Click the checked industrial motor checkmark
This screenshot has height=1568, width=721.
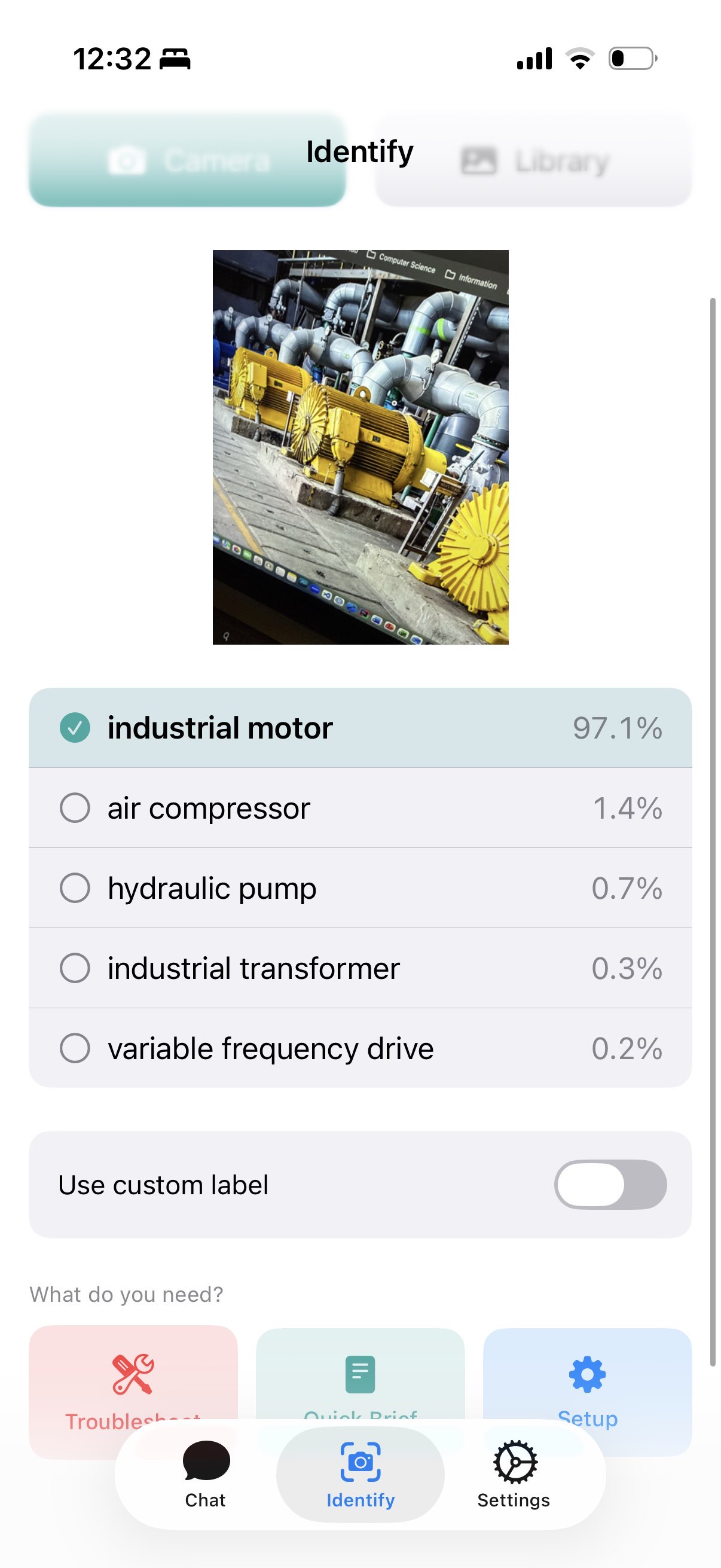(x=75, y=727)
